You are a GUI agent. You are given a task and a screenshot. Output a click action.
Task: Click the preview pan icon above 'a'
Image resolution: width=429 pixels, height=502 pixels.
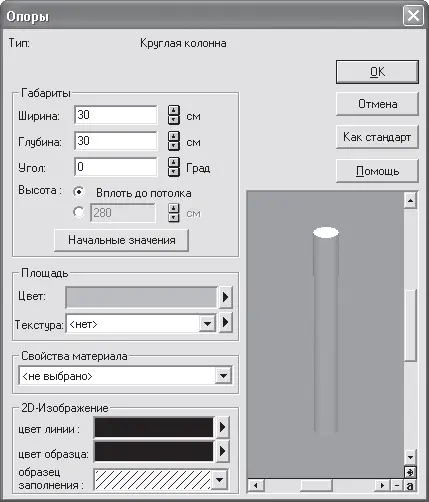pyautogui.click(x=410, y=472)
